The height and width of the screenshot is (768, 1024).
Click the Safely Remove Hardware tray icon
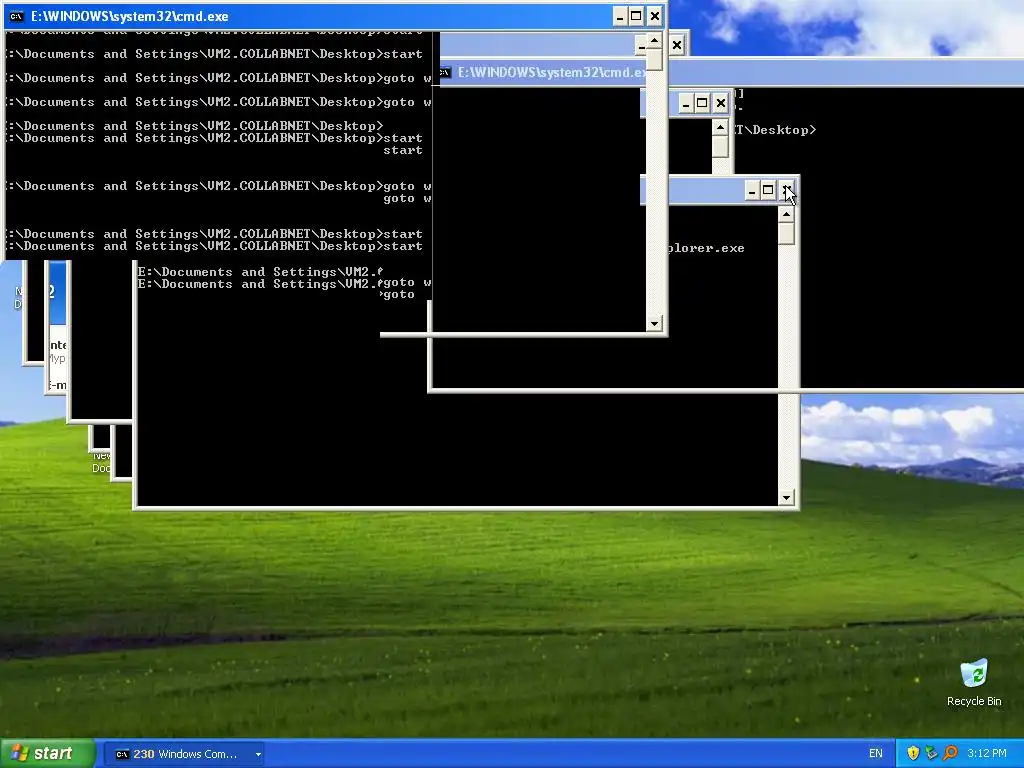[931, 754]
